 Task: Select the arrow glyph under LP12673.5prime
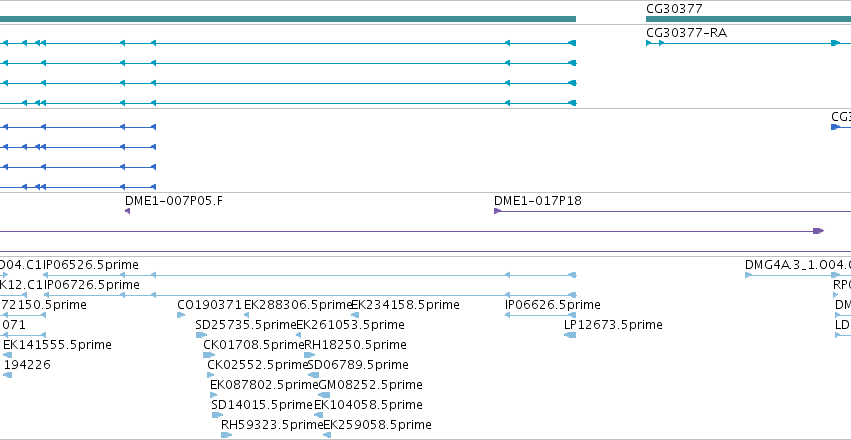coord(570,335)
